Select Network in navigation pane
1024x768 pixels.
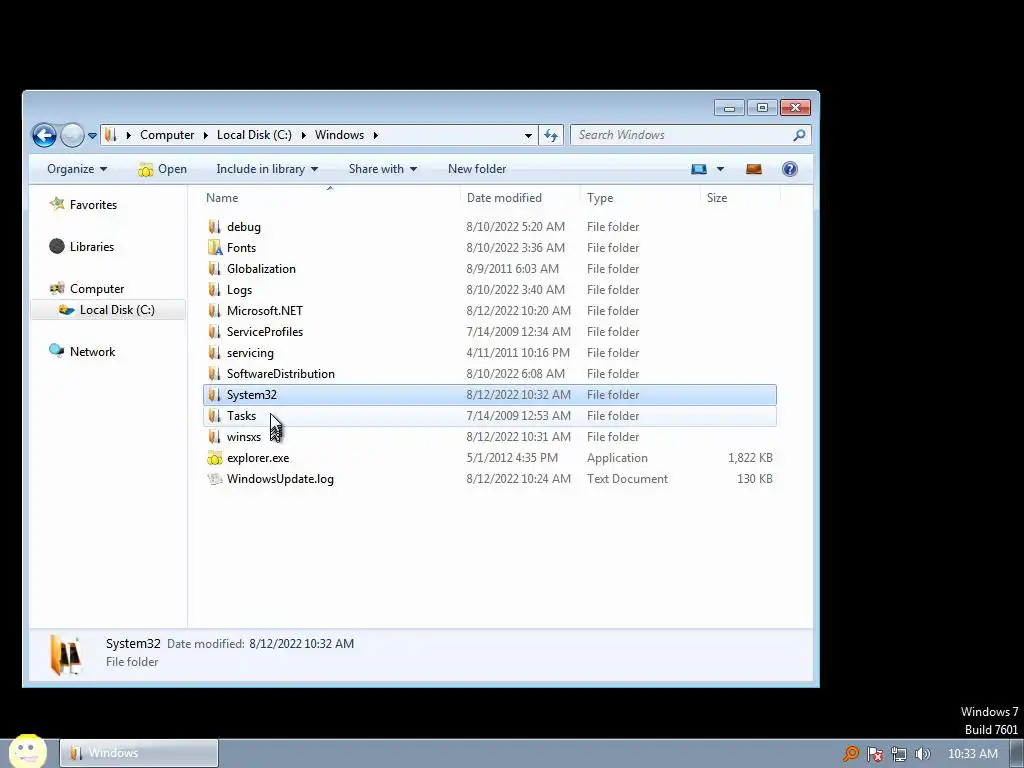tap(93, 351)
